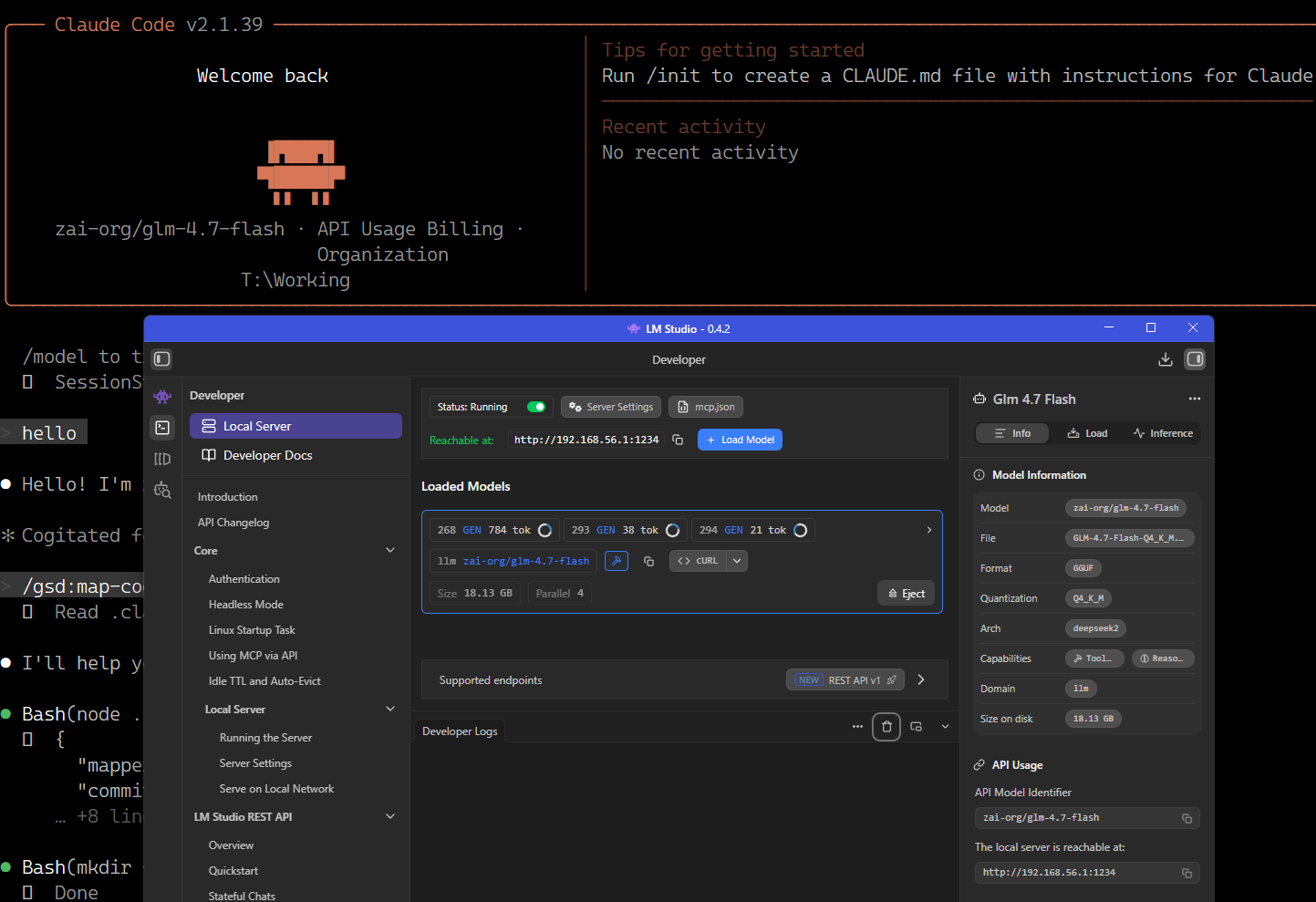Viewport: 1316px width, 902px height.
Task: Click the blue Load Model button
Action: click(740, 440)
